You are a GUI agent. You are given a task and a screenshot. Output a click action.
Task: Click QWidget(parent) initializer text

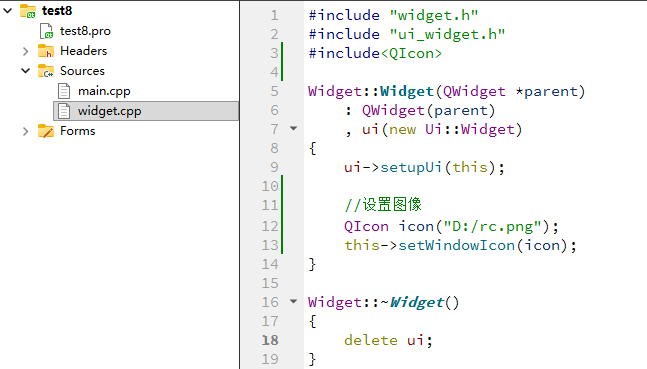428,111
